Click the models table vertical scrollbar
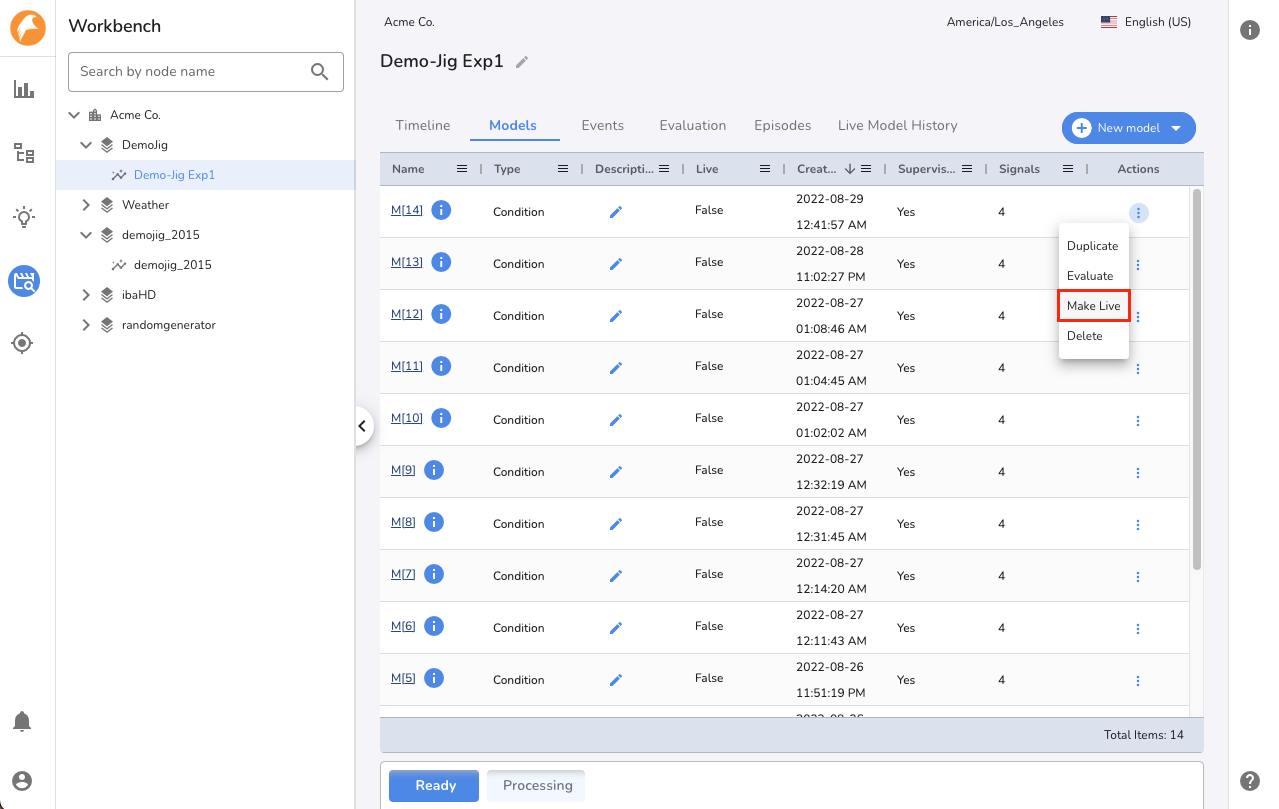The image size is (1279, 809). 1197,380
